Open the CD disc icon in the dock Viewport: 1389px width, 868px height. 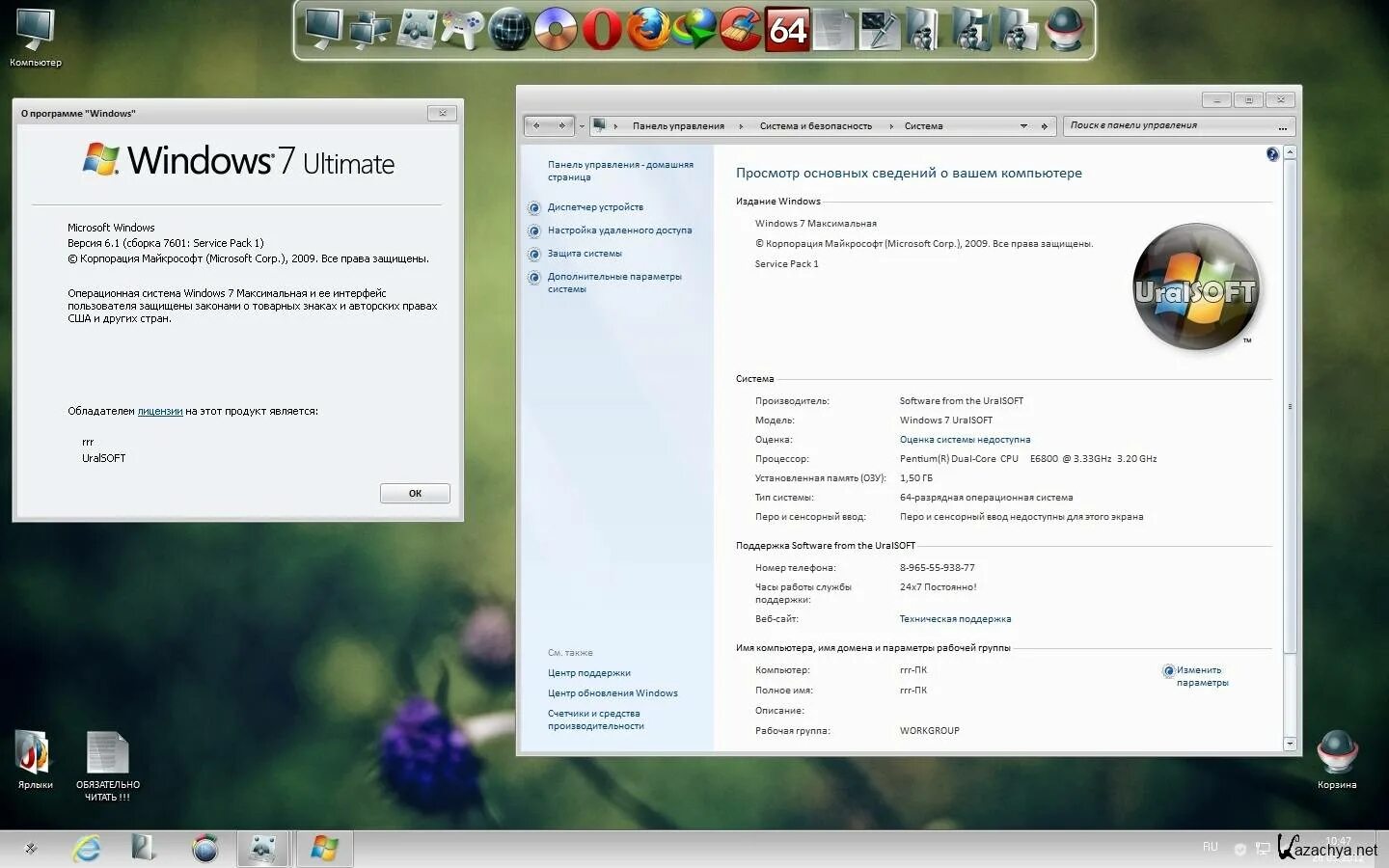(x=556, y=29)
